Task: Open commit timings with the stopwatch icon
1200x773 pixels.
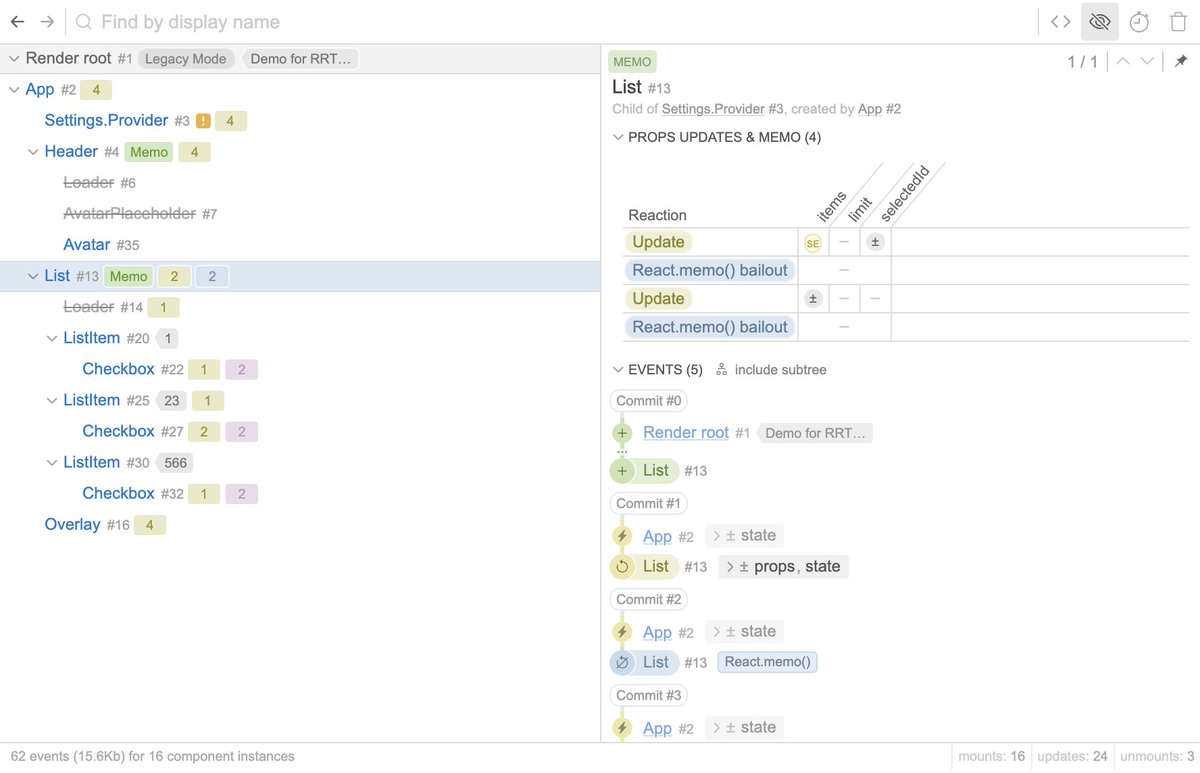Action: pyautogui.click(x=1139, y=21)
